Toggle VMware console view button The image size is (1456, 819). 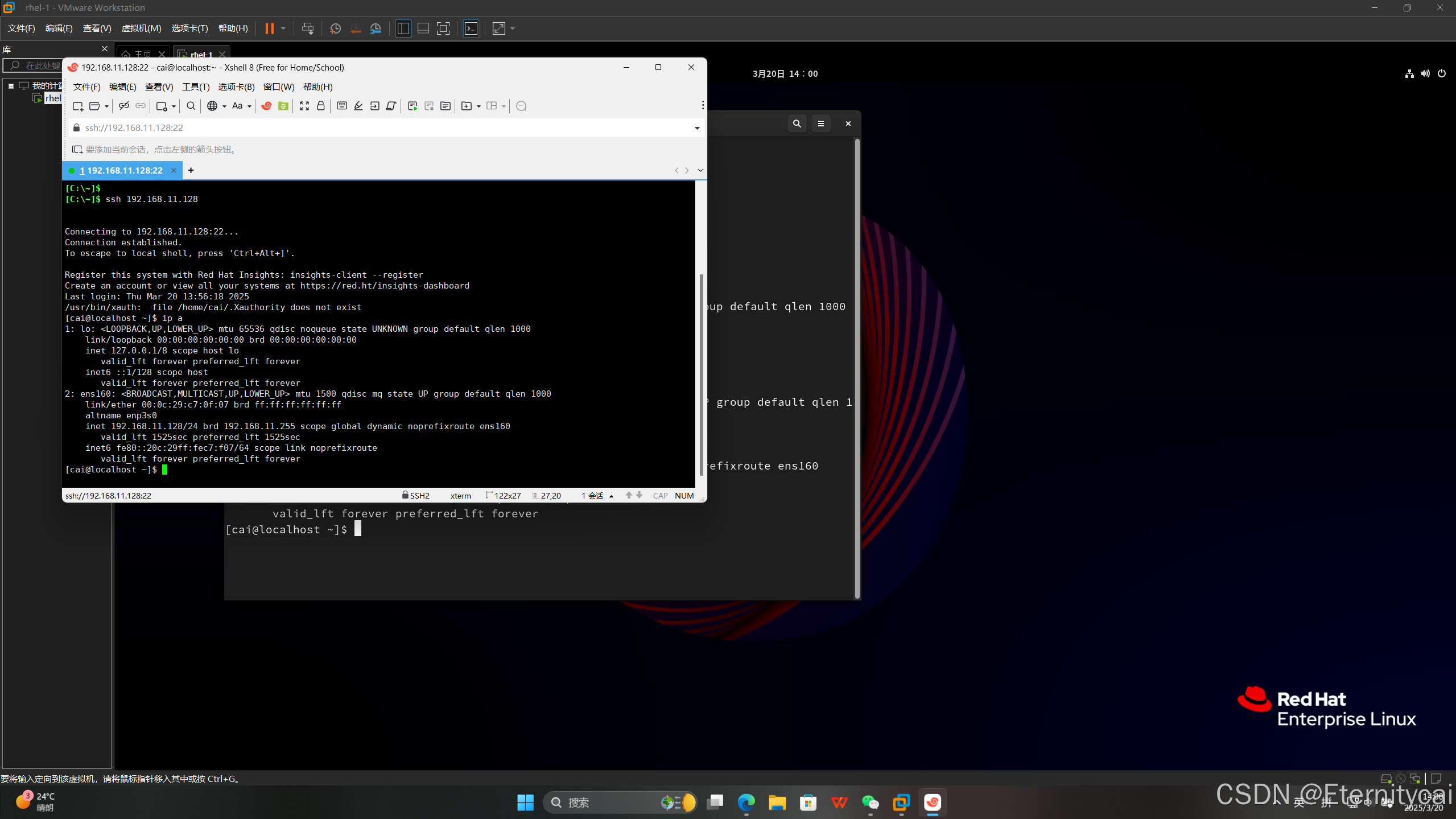471,28
